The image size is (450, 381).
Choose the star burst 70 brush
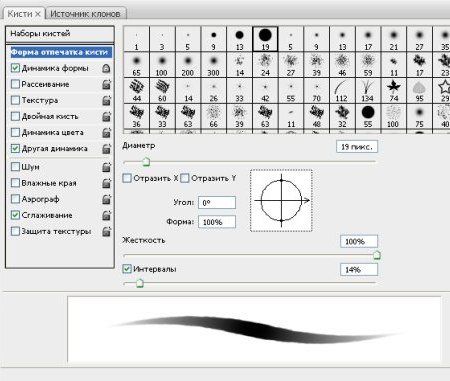tap(316, 91)
